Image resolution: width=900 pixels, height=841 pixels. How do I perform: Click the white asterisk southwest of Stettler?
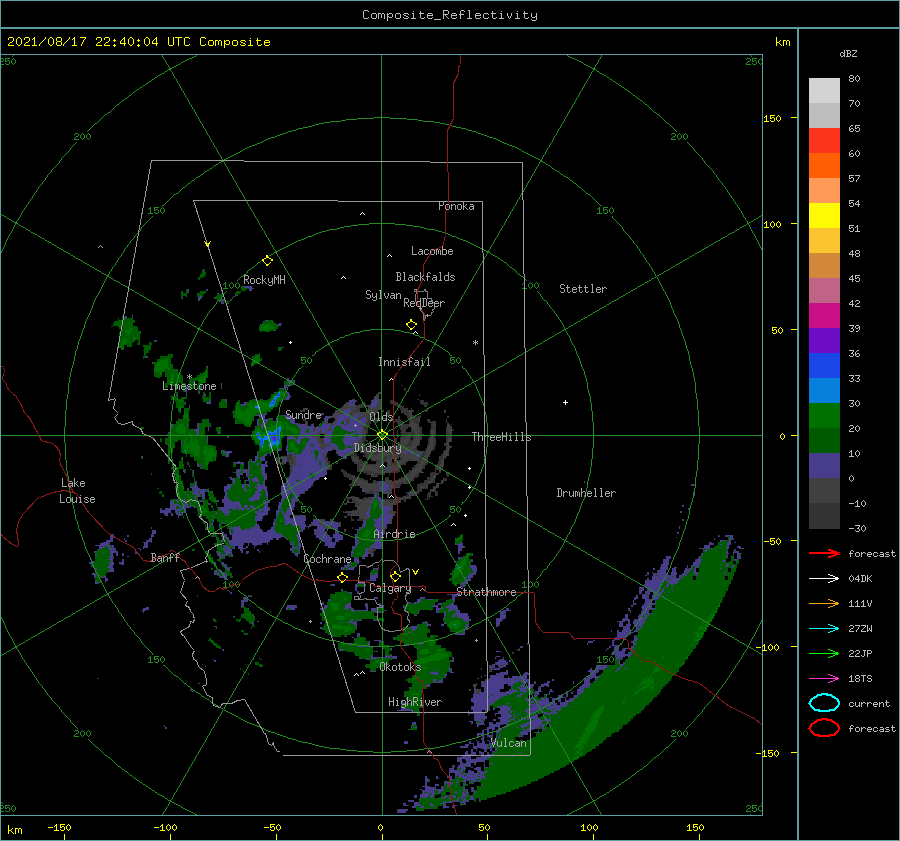click(x=475, y=343)
